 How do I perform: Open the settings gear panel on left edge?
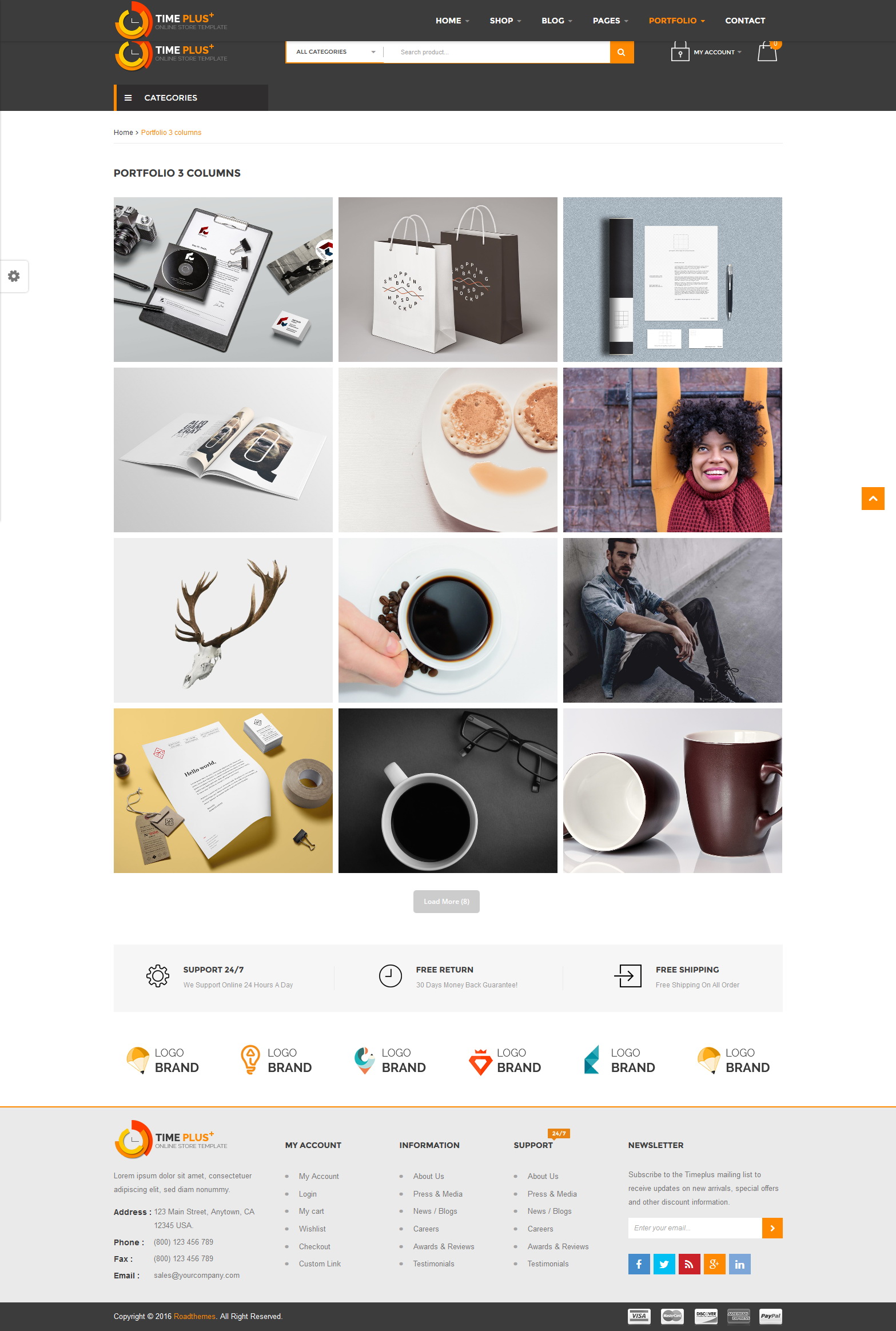[14, 276]
